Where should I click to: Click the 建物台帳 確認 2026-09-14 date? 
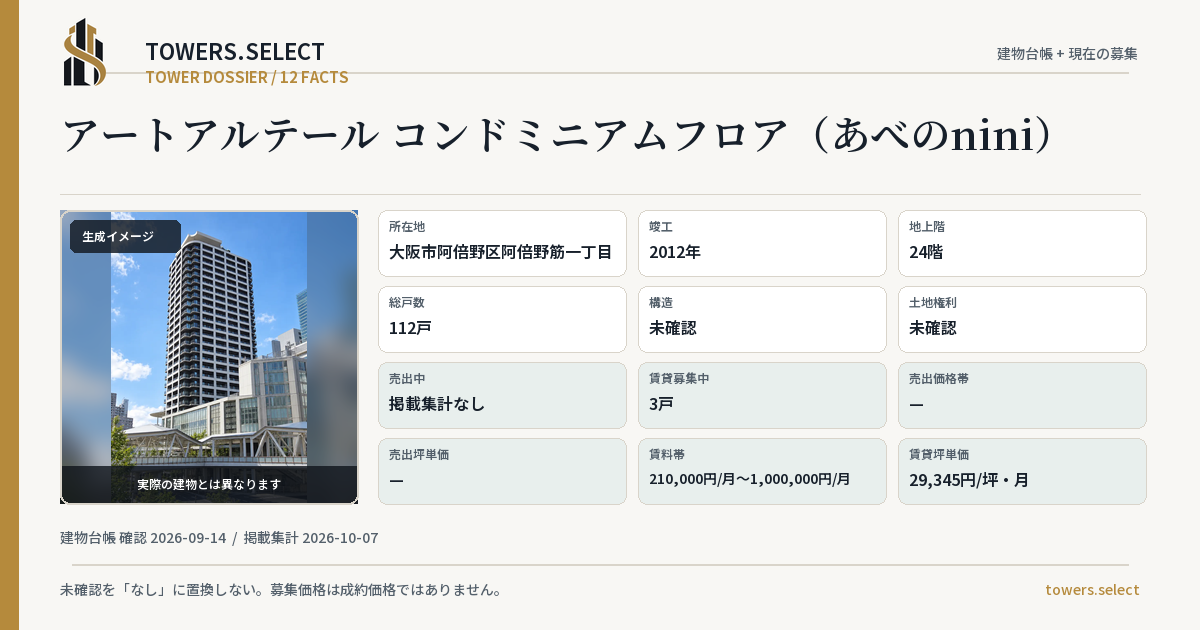point(143,538)
